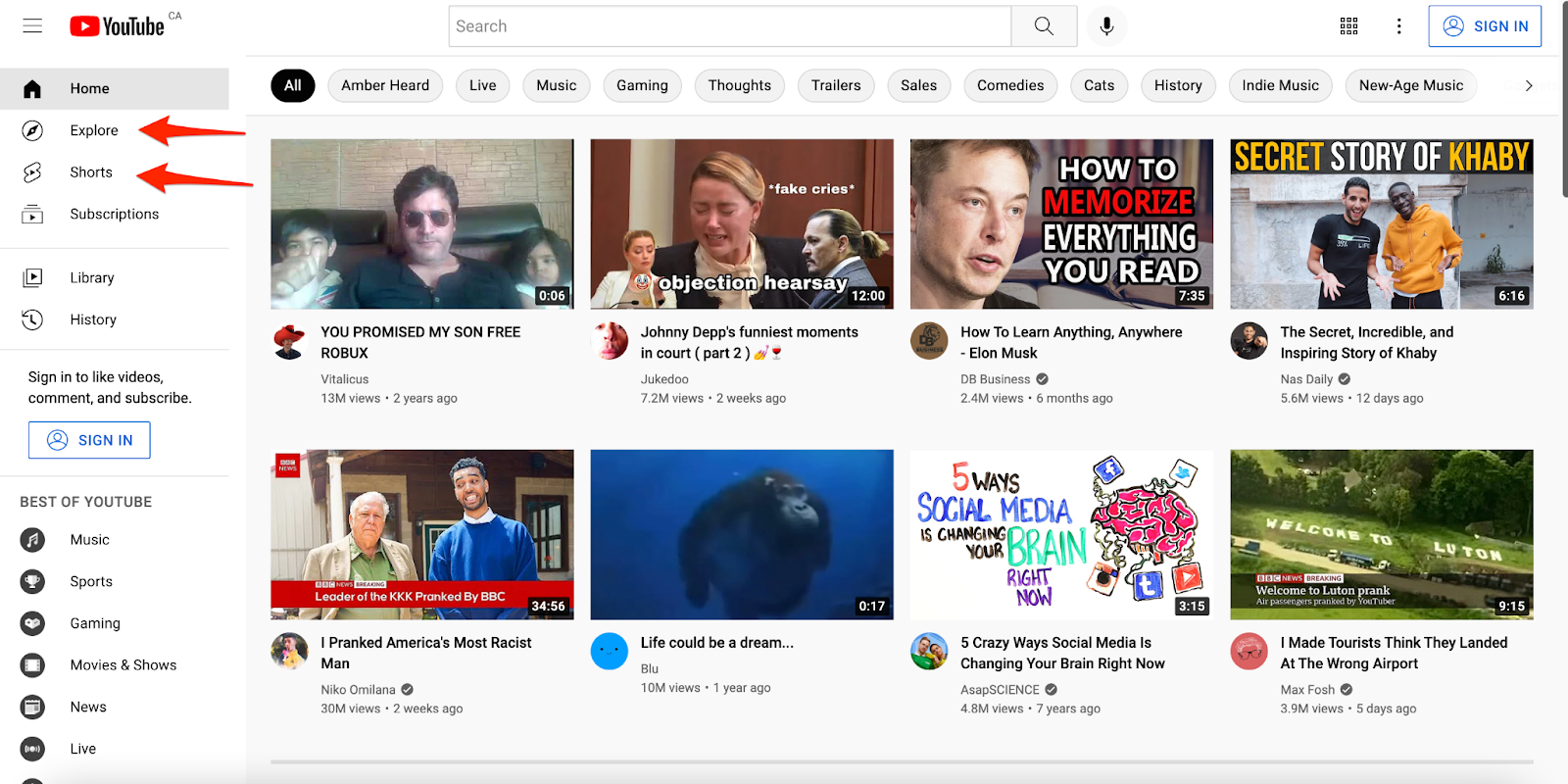The width and height of the screenshot is (1568, 784).
Task: Go to YouTube home via logo
Action: click(x=118, y=26)
